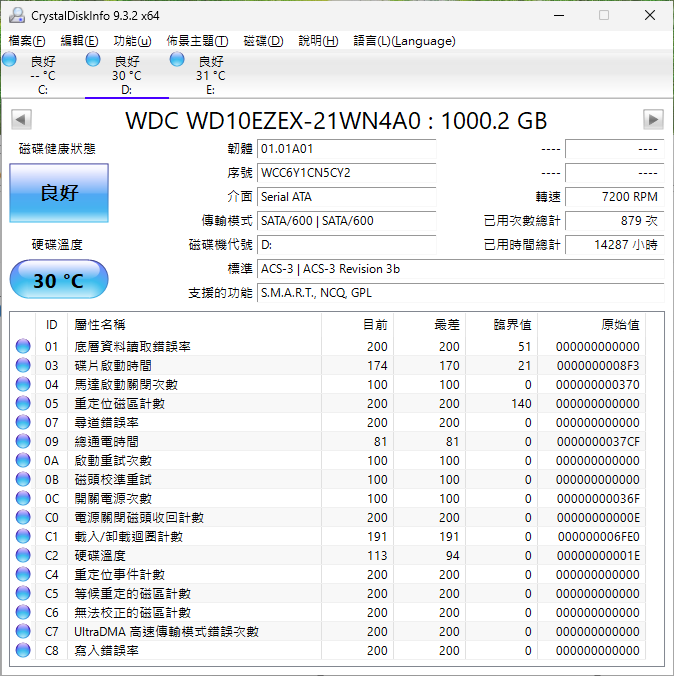Click the serial number field WCC6Y1CN5CY2
Image resolution: width=674 pixels, height=676 pixels.
tap(347, 173)
